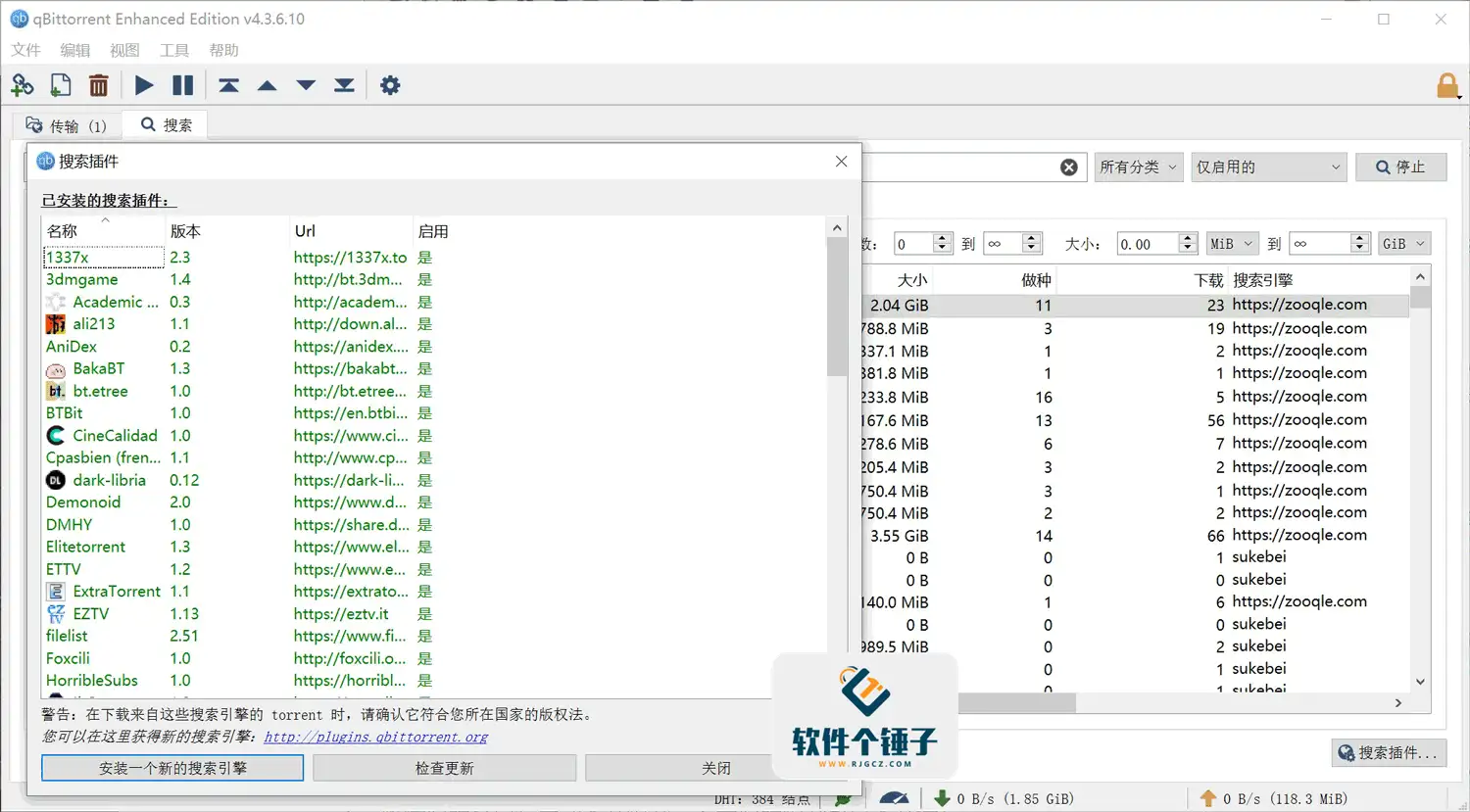Change the size unit from MiB dropdown
The height and width of the screenshot is (812, 1470).
[1232, 243]
